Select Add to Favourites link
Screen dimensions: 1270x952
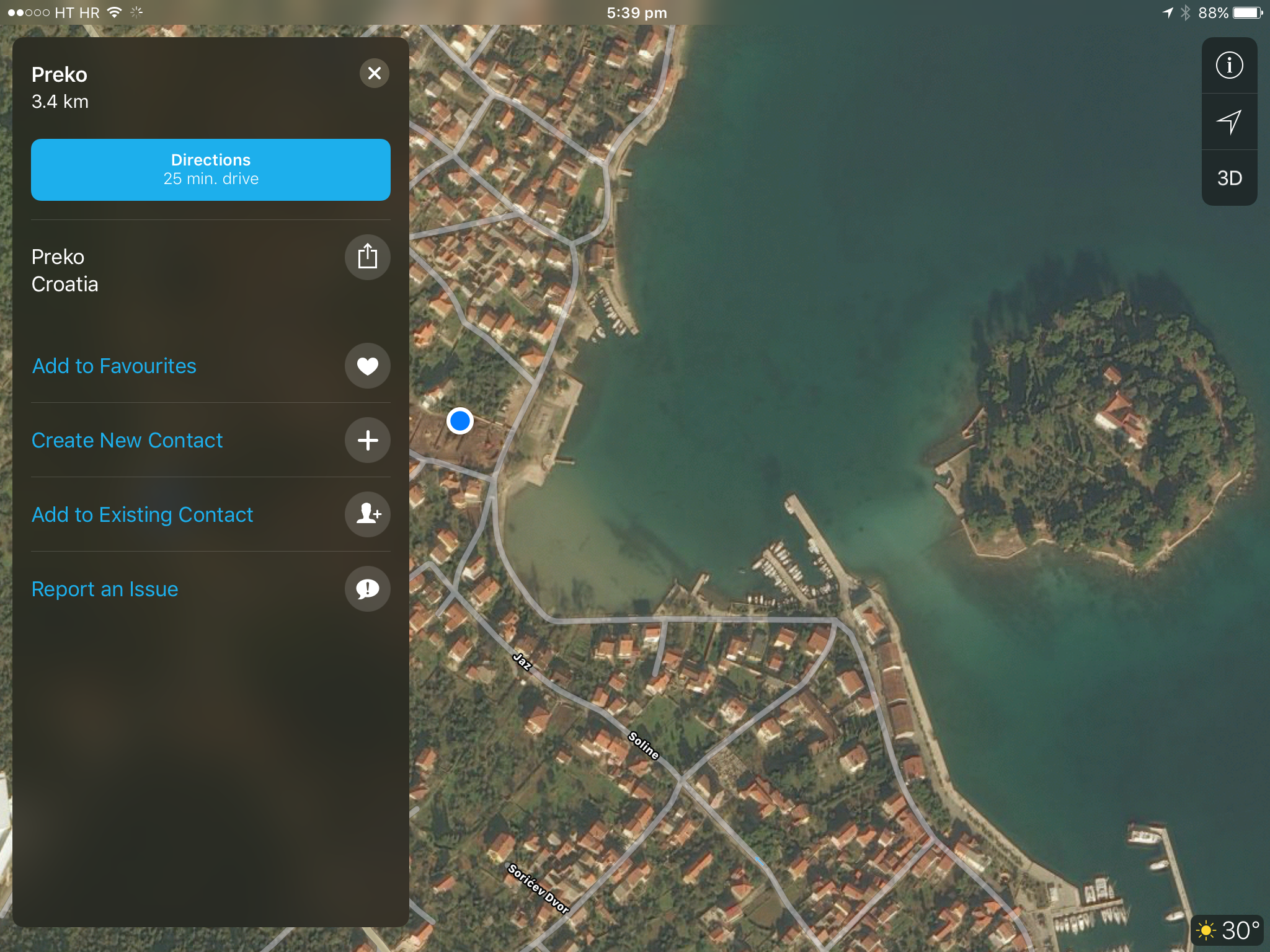click(114, 366)
